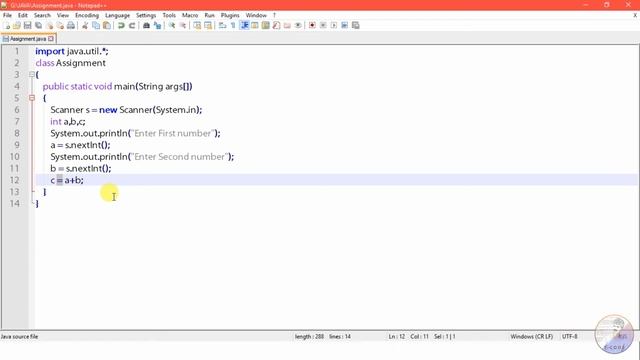640x360 pixels.
Task: Close the Assignment.java tab via its X
Action: 51,39
